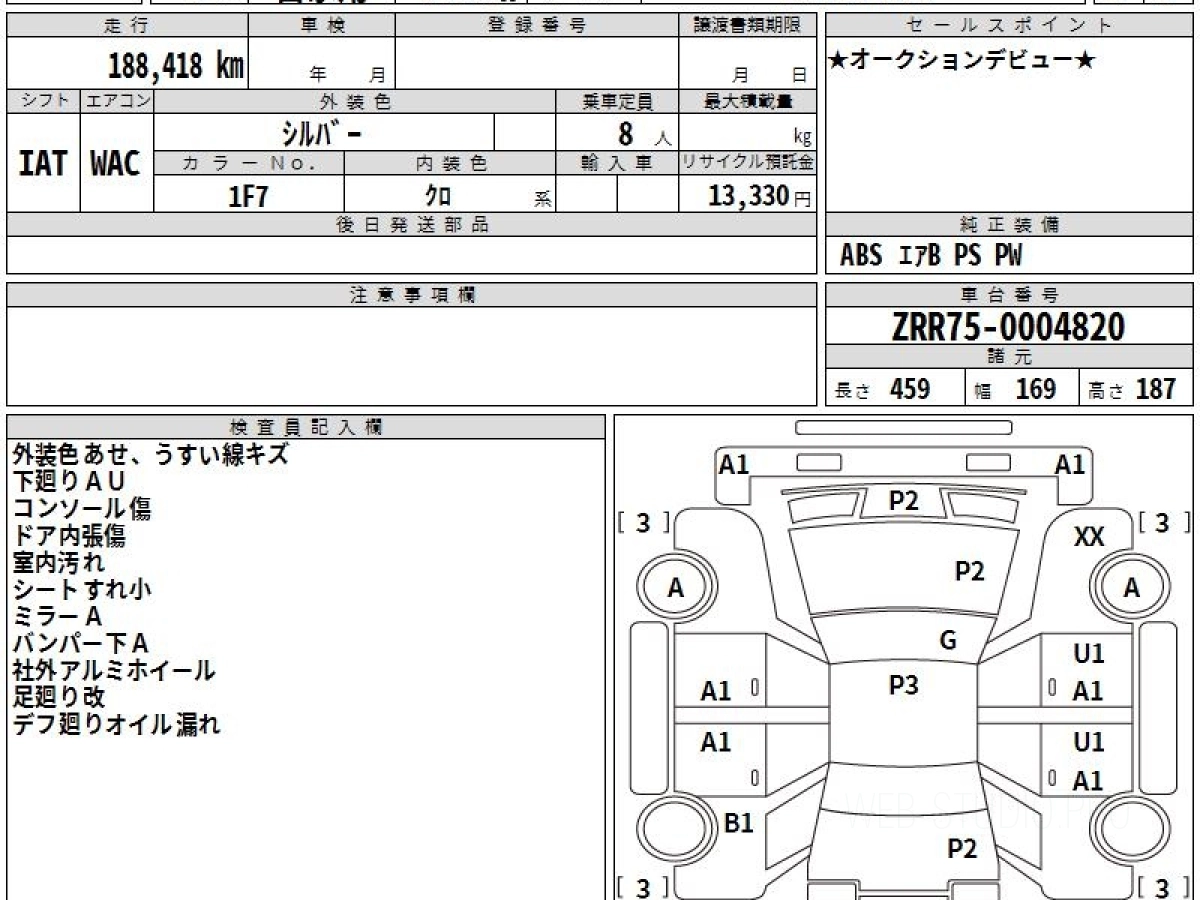This screenshot has height=900, width=1200.
Task: Click the 譲渡書類期限 header
Action: click(x=747, y=26)
